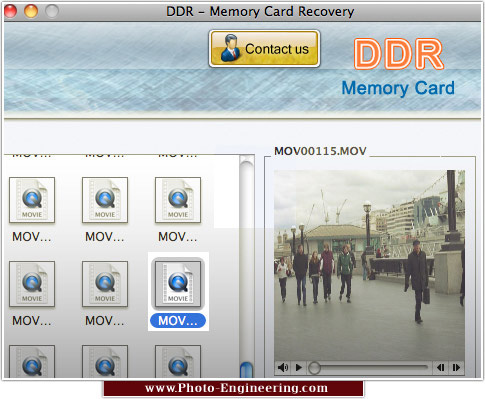Select second movie file in the upper row

coord(105,200)
